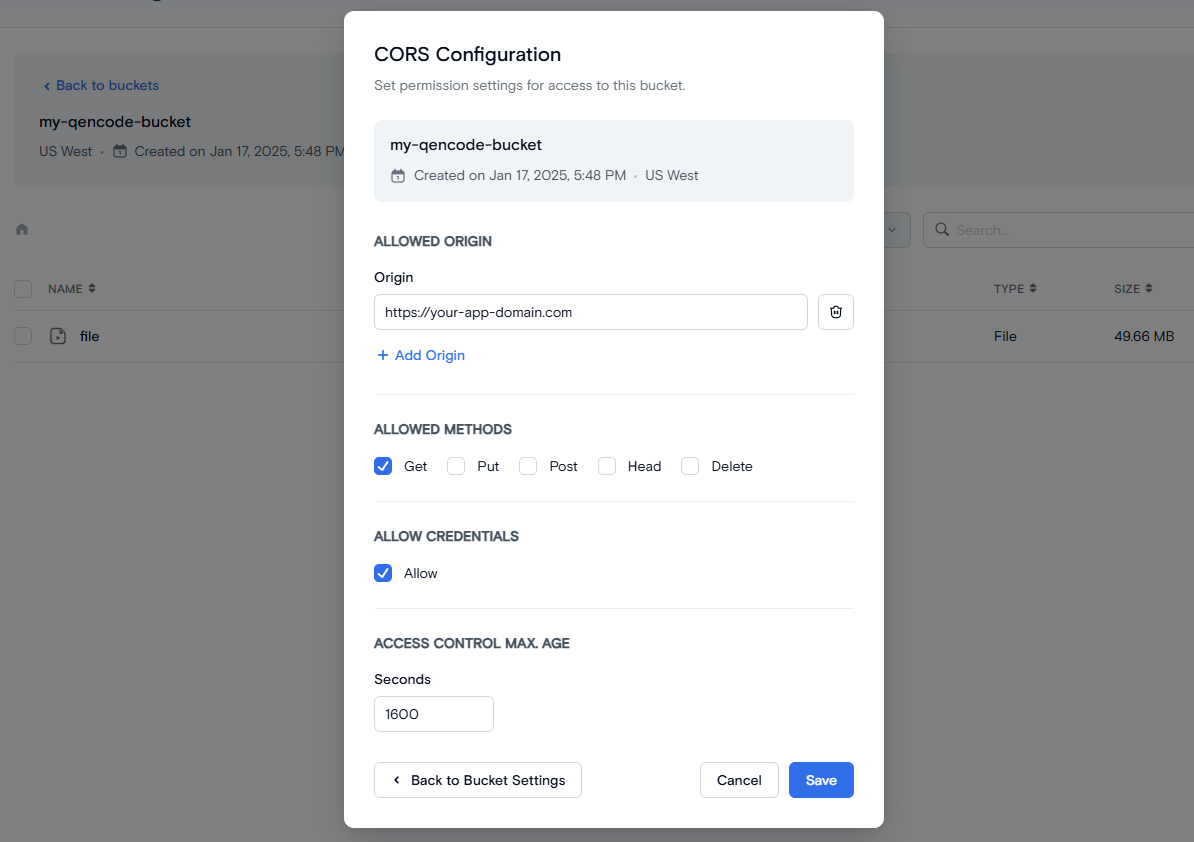1194x842 pixels.
Task: Click the home breadcrumb icon
Action: pyautogui.click(x=22, y=229)
